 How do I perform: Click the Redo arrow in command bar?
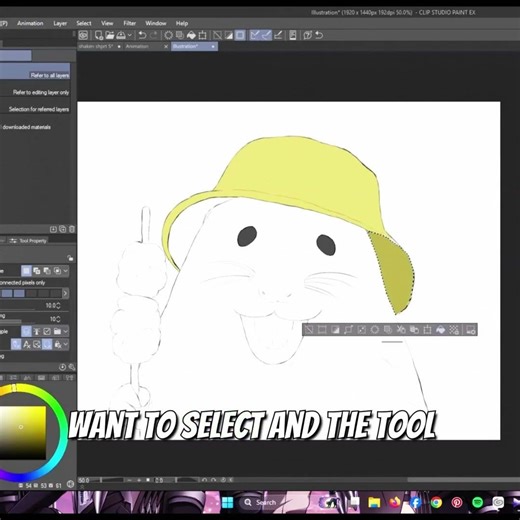(154, 35)
